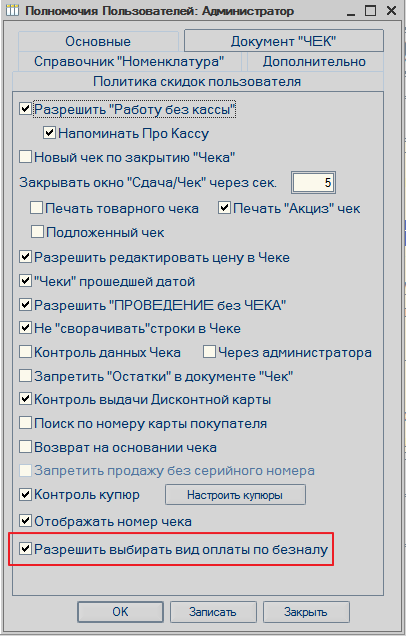406x636 pixels.
Task: Switch to the Основные tab
Action: click(x=98, y=41)
